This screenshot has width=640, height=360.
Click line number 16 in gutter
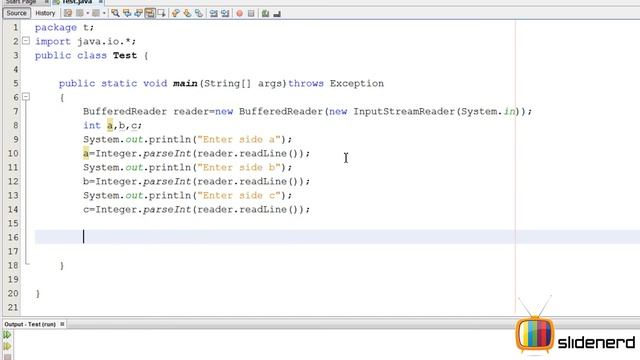[x=13, y=237]
